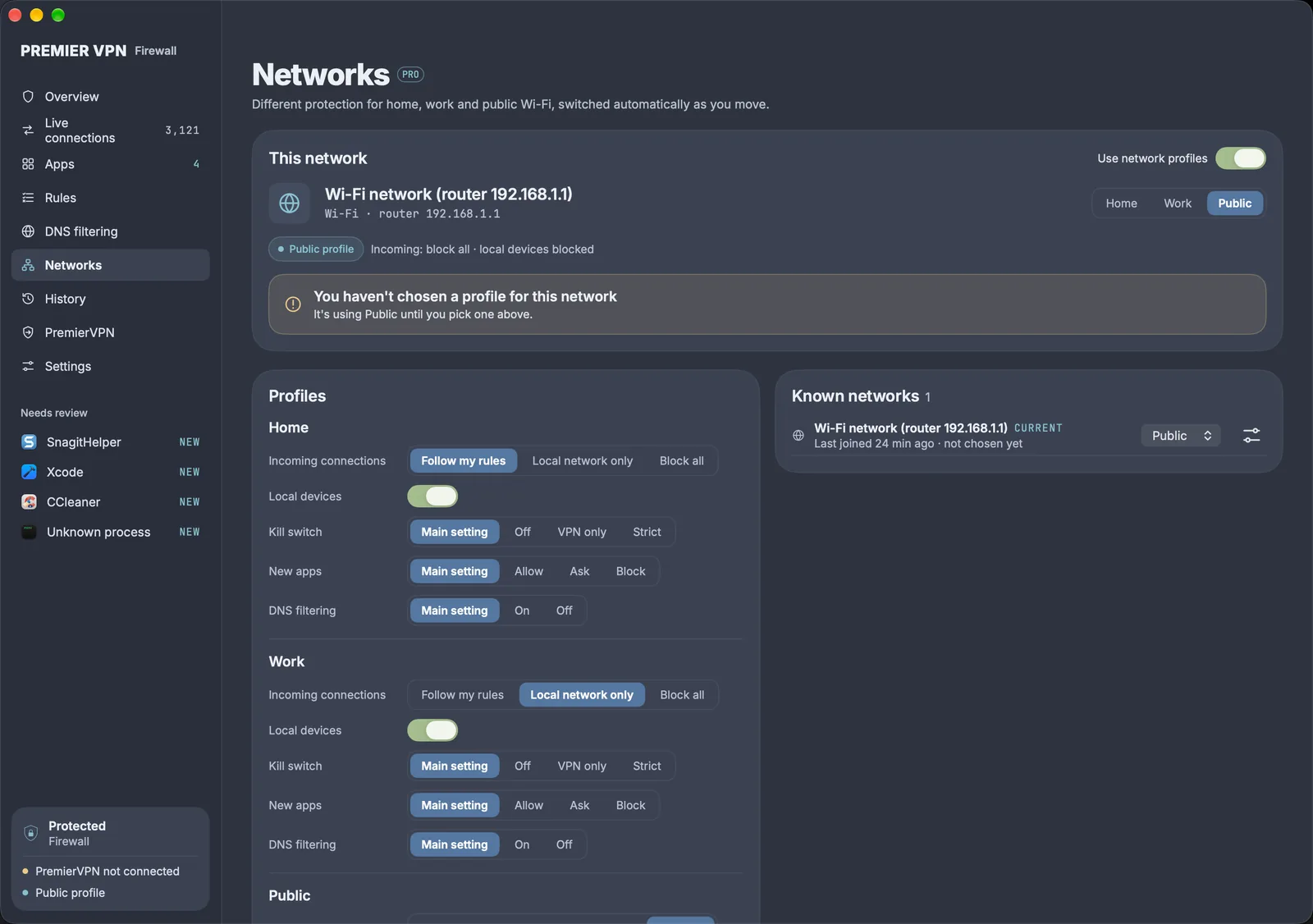Set Home new apps to Block
This screenshot has height=924, width=1313.
pyautogui.click(x=631, y=571)
